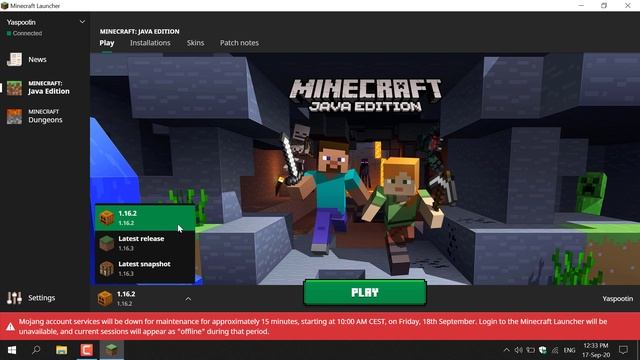Open the orange Camtasia taskbar app
Viewport: 640px width, 360px height.
[x=87, y=350]
